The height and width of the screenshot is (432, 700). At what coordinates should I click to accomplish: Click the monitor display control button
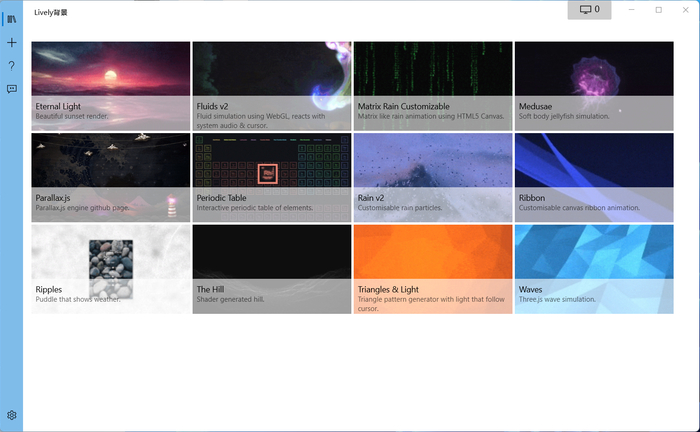(590, 10)
